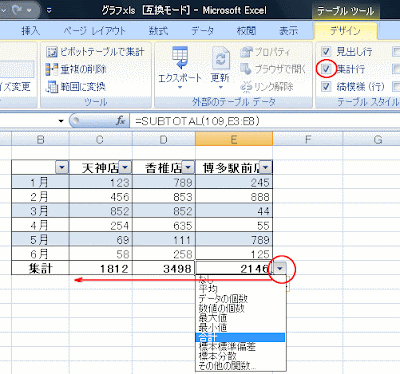Open the Data (データ) tab

(202, 31)
